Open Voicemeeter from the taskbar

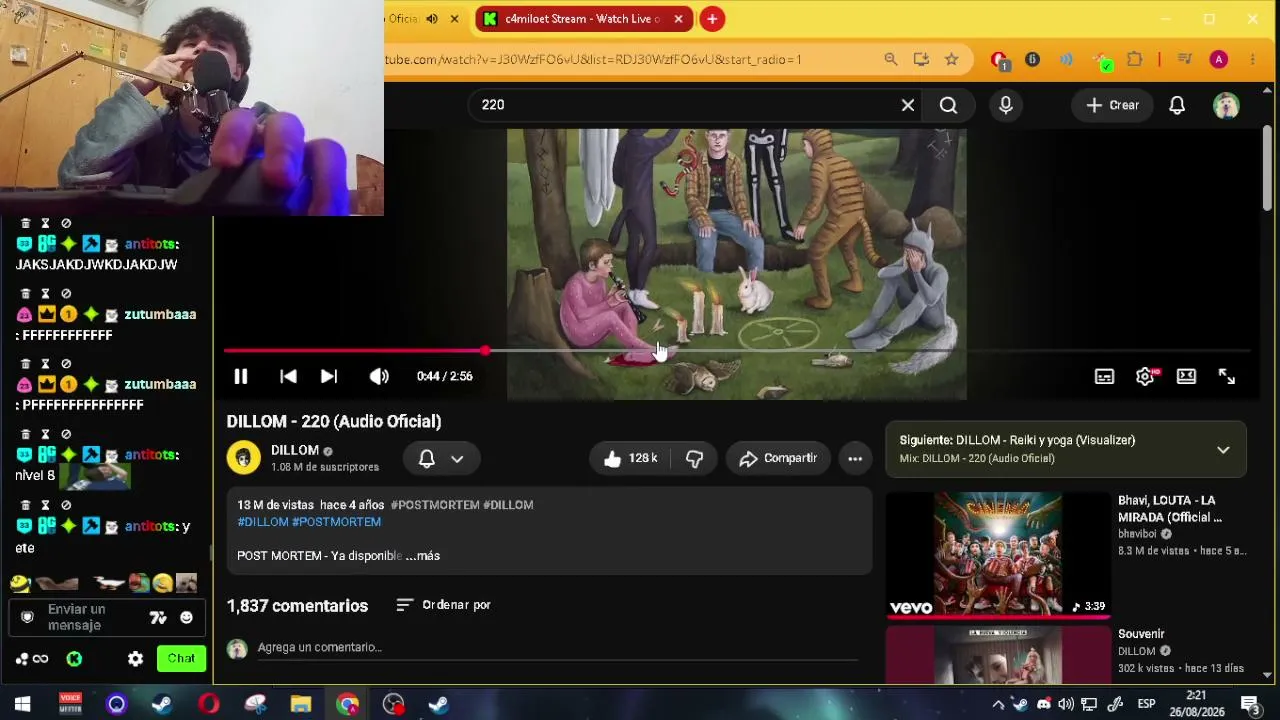pyautogui.click(x=70, y=704)
